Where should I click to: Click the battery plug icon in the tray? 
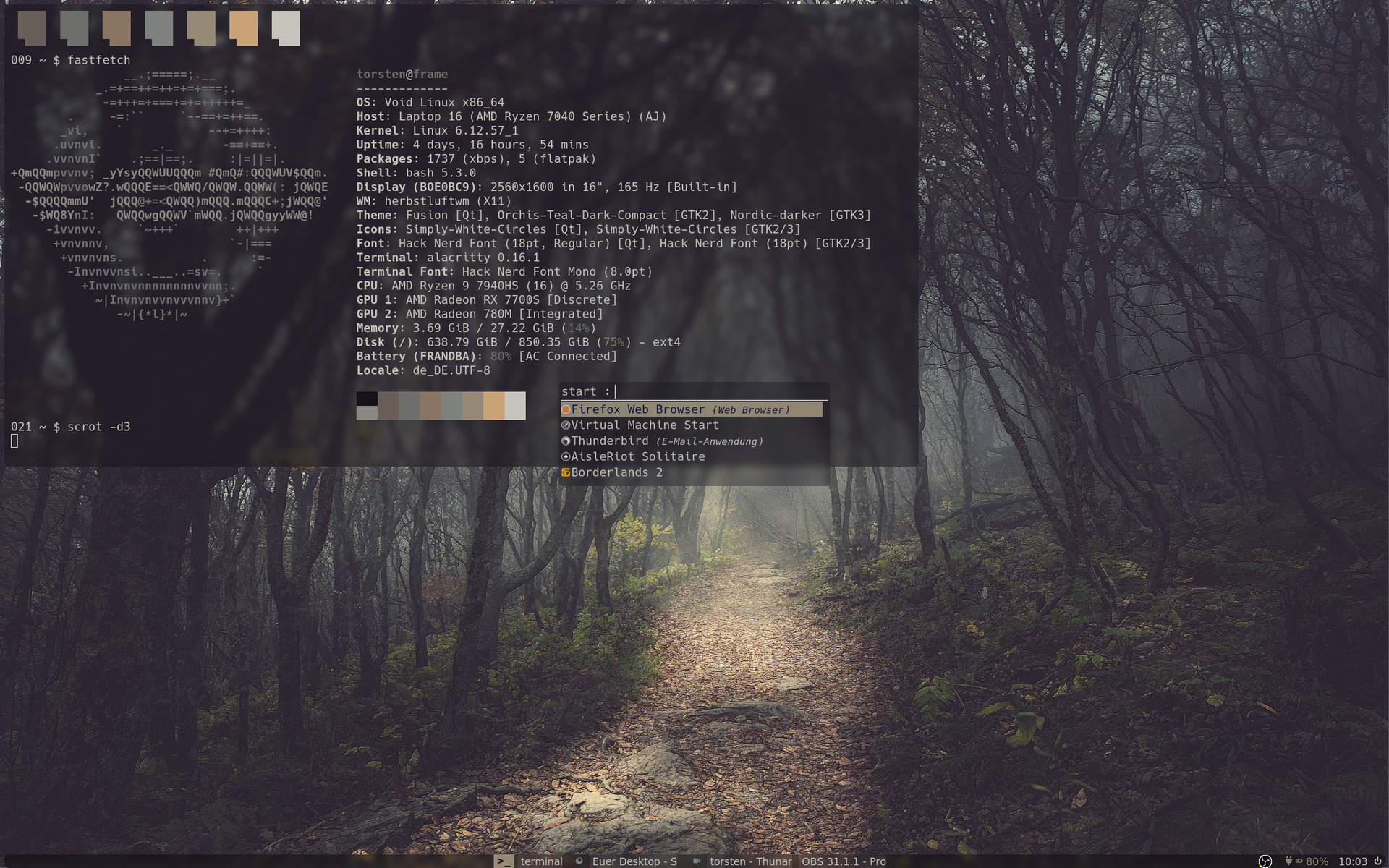(1288, 861)
